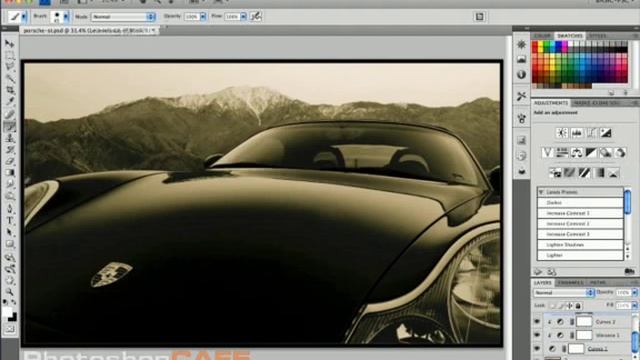
Task: Pick the first red swatch in top row
Action: pos(535,44)
